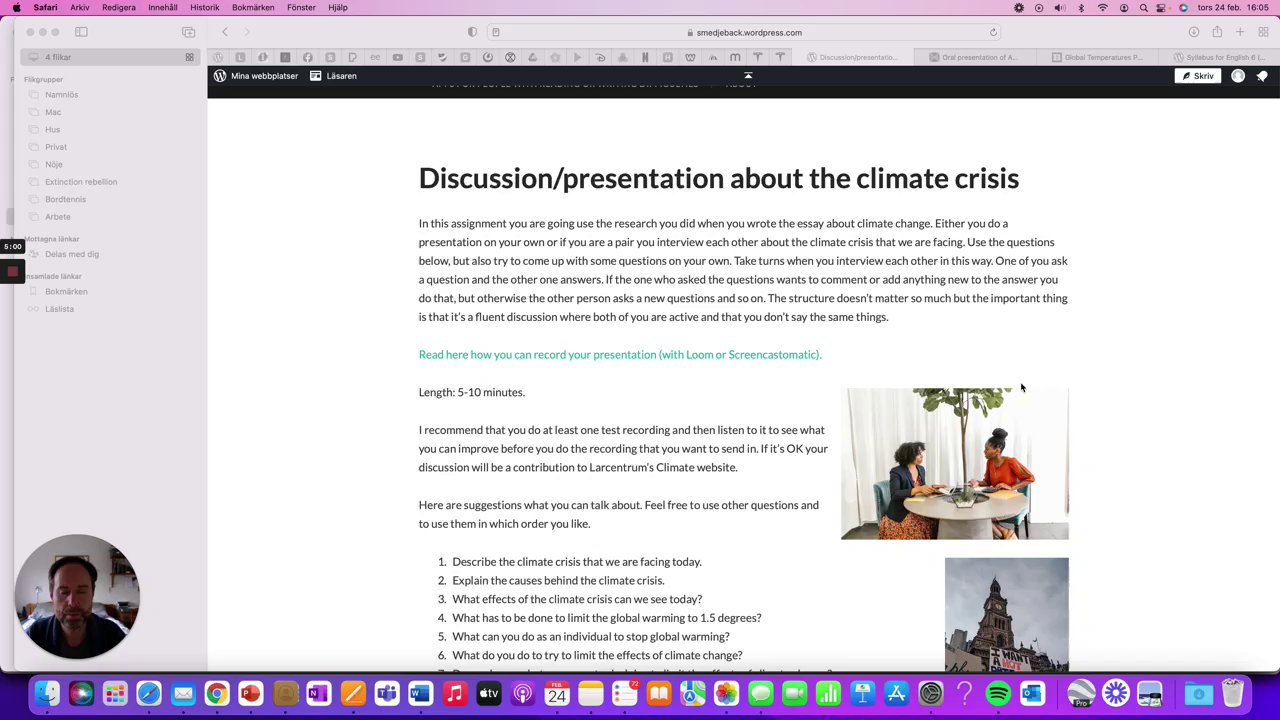
Task: Create a new tab group in sidebar
Action: coord(188,32)
